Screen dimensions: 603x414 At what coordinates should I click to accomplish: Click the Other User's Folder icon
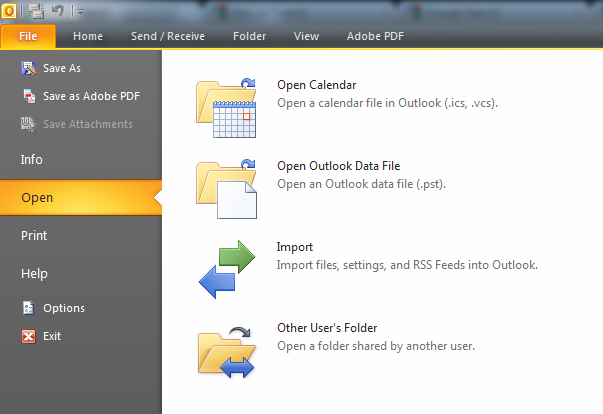pyautogui.click(x=226, y=351)
